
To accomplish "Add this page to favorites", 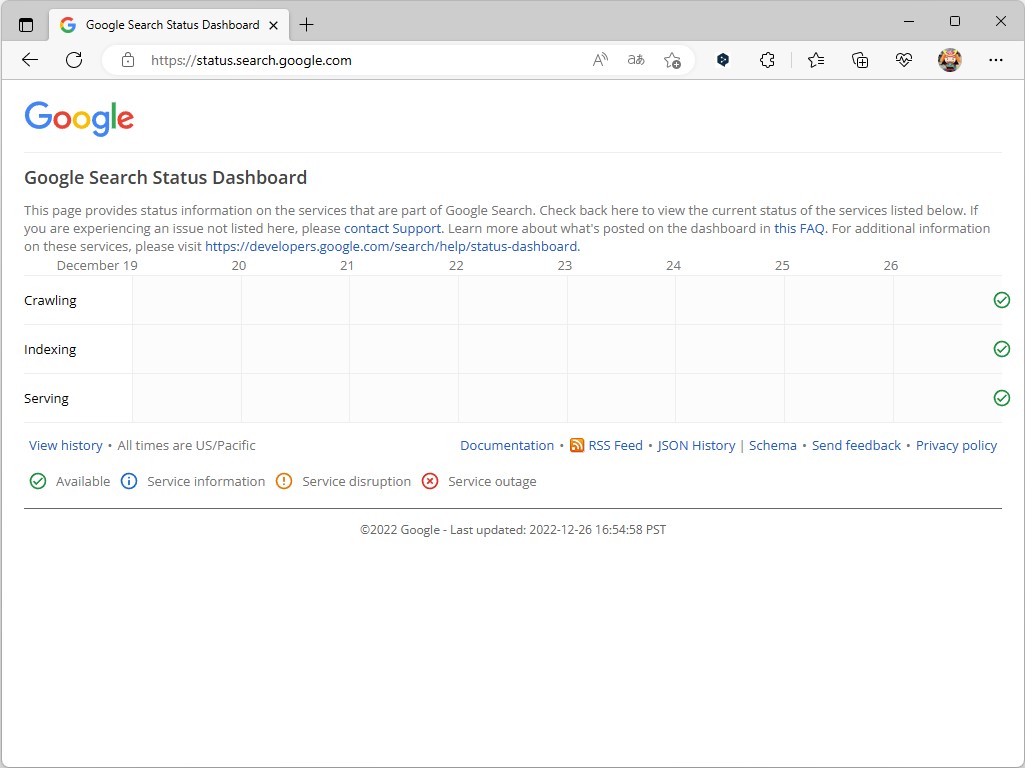I will [672, 60].
